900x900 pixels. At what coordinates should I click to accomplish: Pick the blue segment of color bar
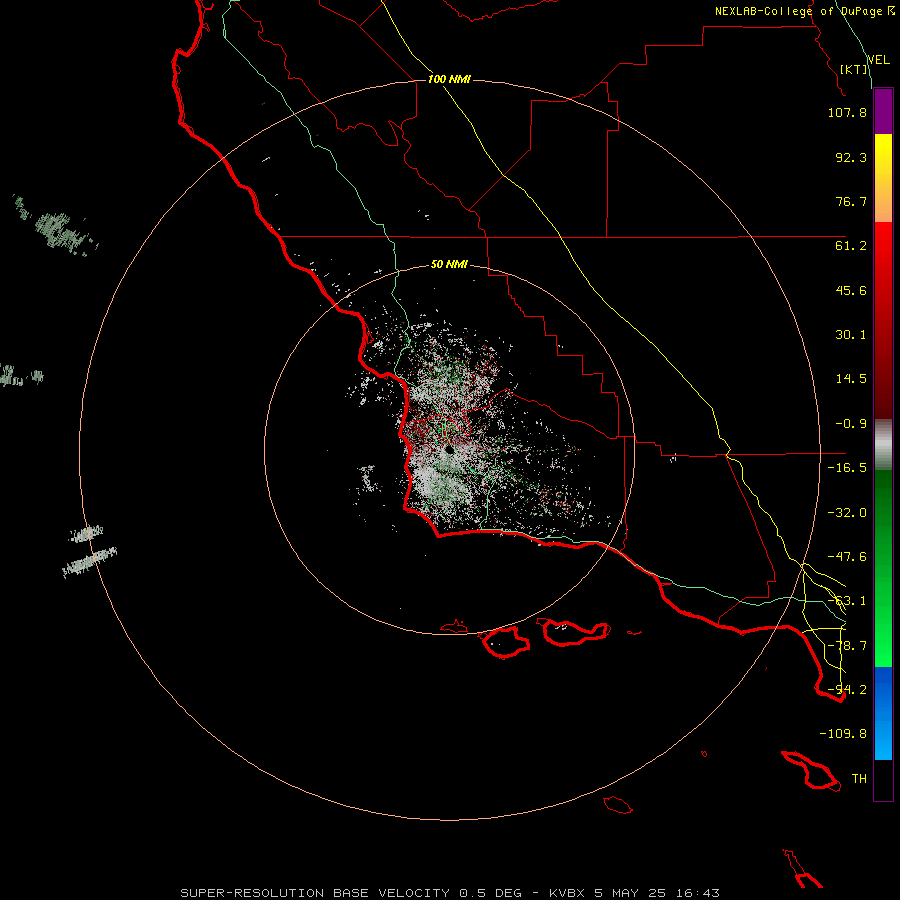(883, 713)
